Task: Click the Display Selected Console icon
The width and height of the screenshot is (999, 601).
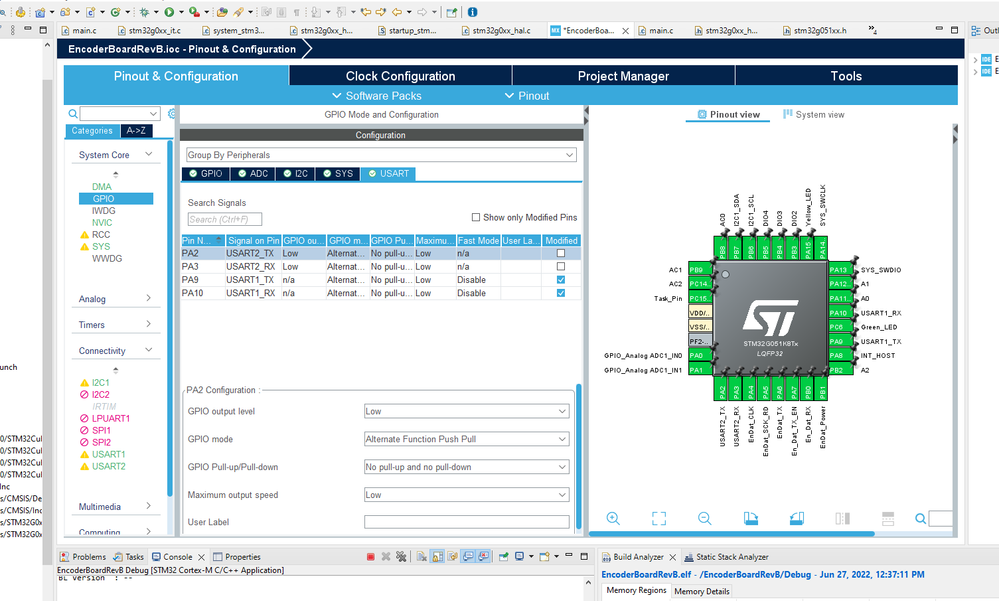Action: point(519,557)
